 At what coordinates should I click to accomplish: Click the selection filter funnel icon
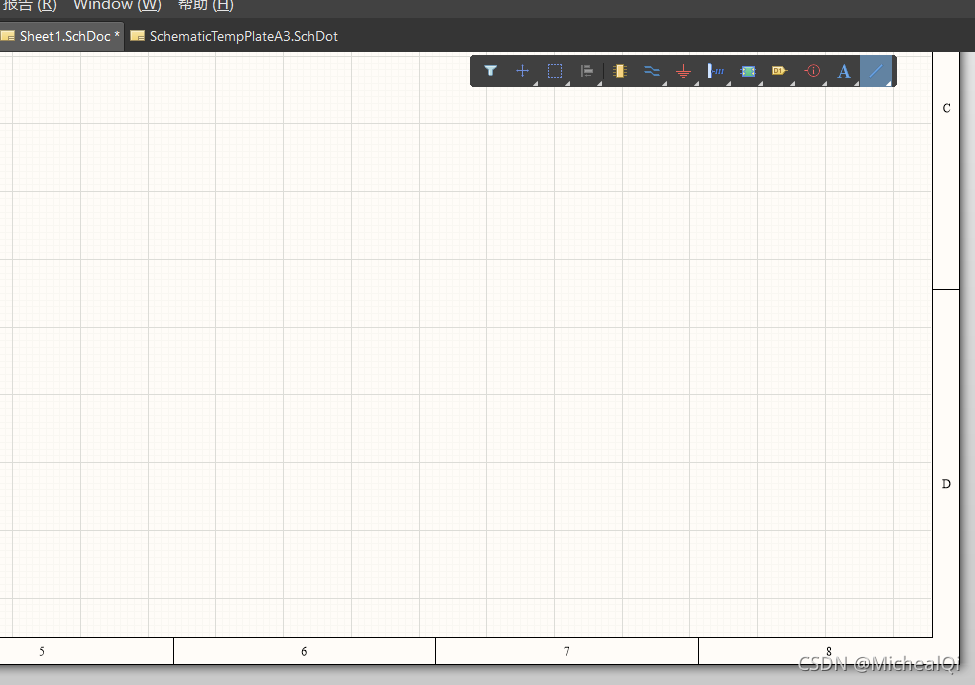point(490,71)
